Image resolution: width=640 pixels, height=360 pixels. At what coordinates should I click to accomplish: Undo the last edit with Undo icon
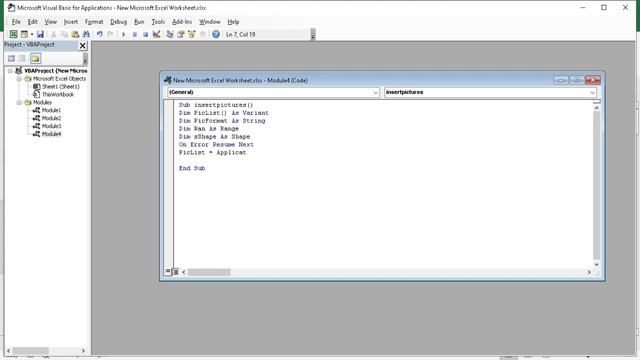100,34
